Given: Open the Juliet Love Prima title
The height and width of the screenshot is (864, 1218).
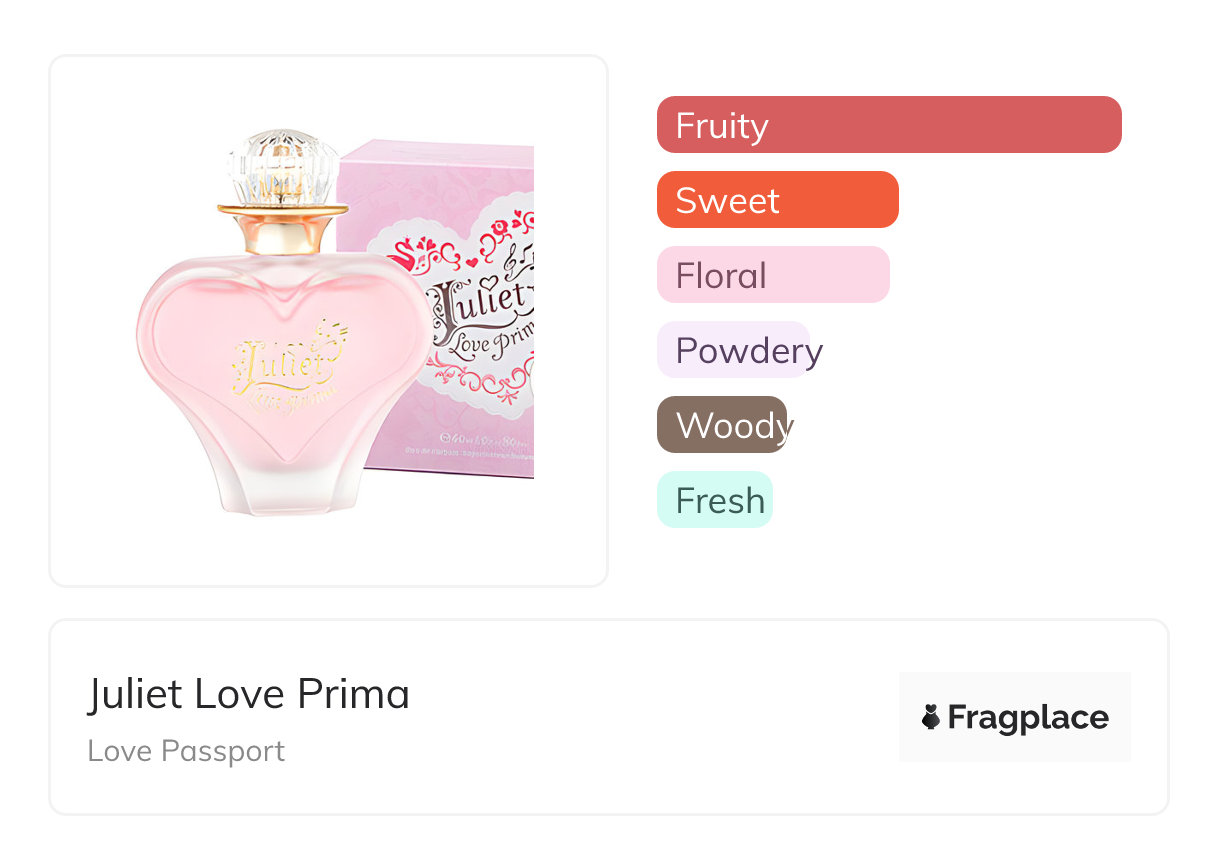Looking at the screenshot, I should click(248, 694).
